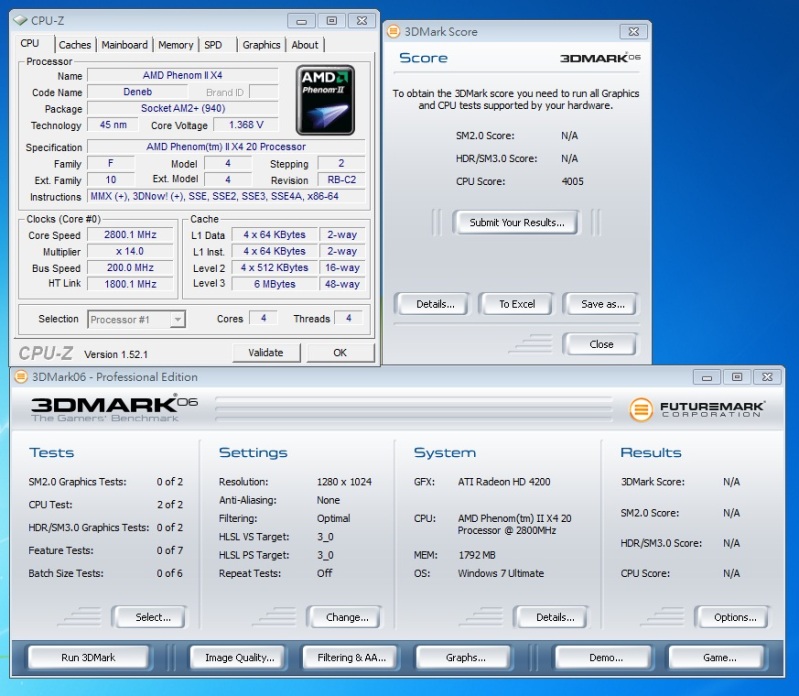
Task: Click the Futuremark Corporation orange logo
Action: 641,409
